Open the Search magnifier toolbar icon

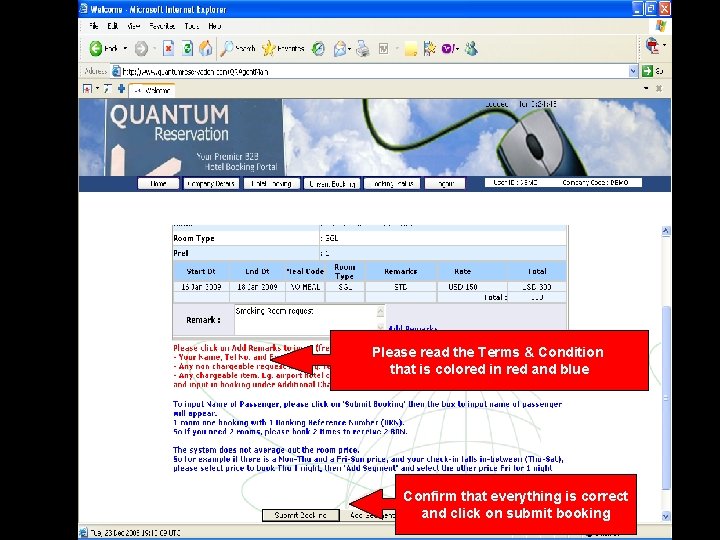(227, 48)
